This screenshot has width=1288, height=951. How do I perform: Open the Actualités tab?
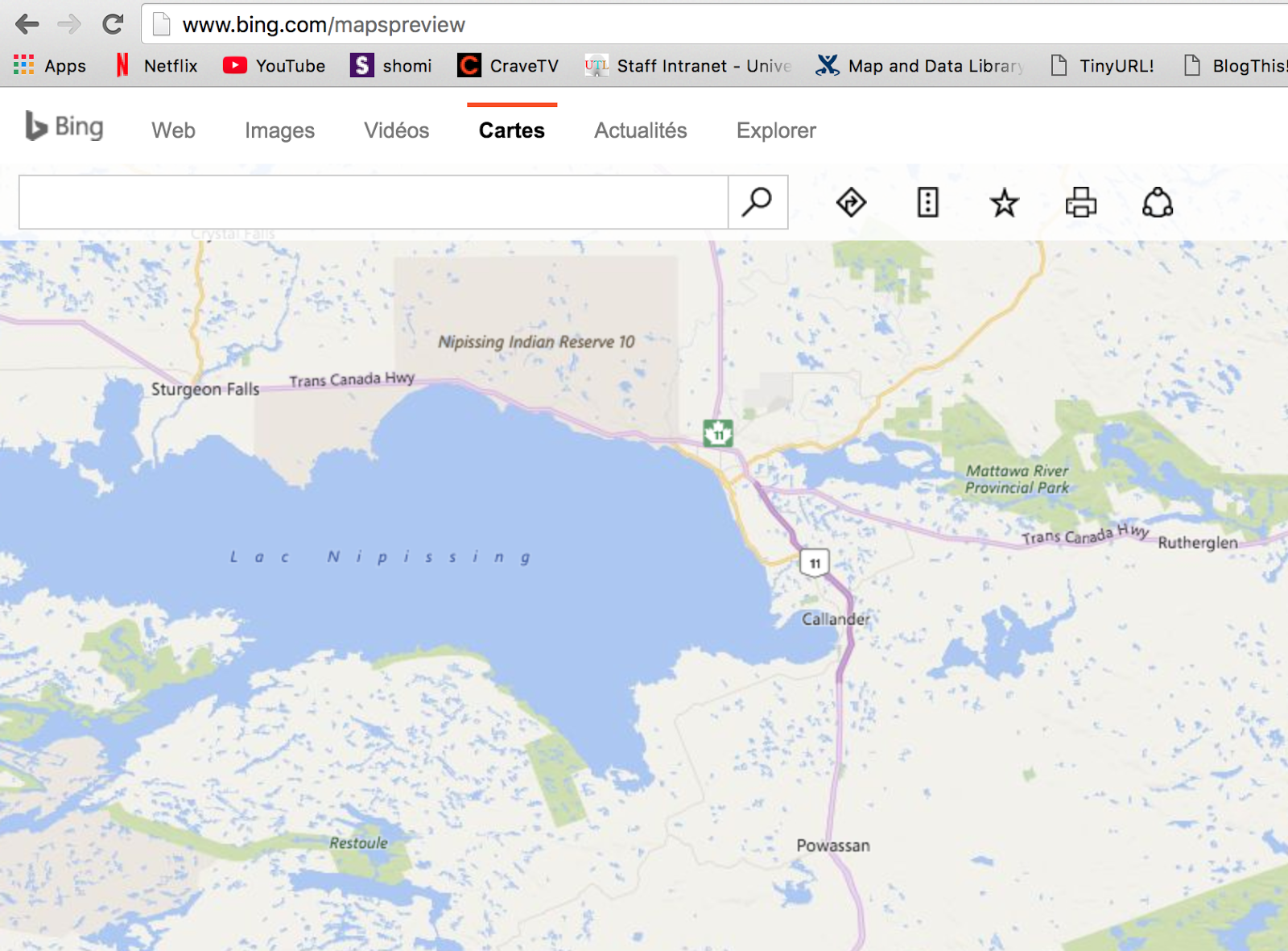(640, 130)
